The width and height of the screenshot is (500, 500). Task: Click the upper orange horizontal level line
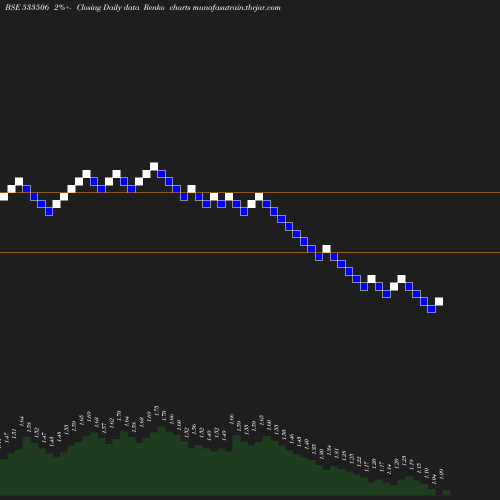(250, 192)
